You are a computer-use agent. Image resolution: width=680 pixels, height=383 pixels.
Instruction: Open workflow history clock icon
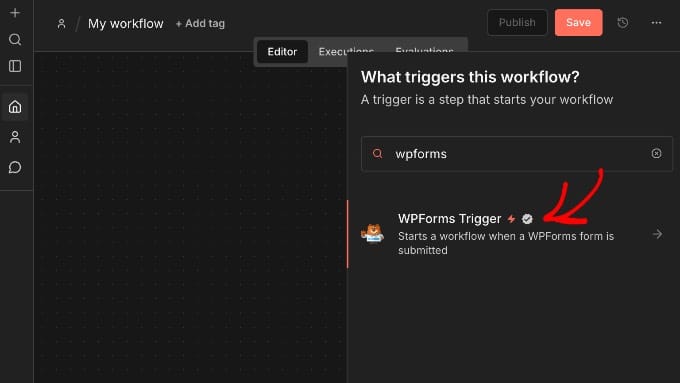click(x=623, y=23)
